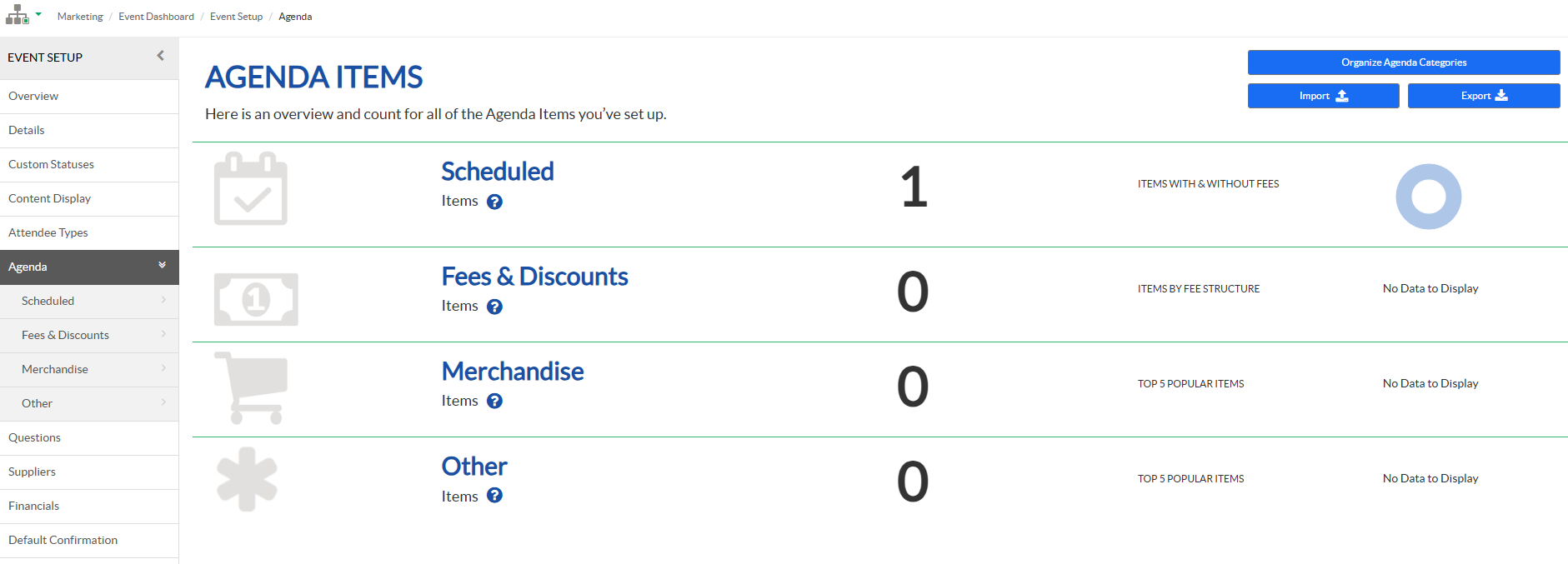Collapse the Event Setup sidebar panel
The width and height of the screenshot is (1568, 564).
160,56
